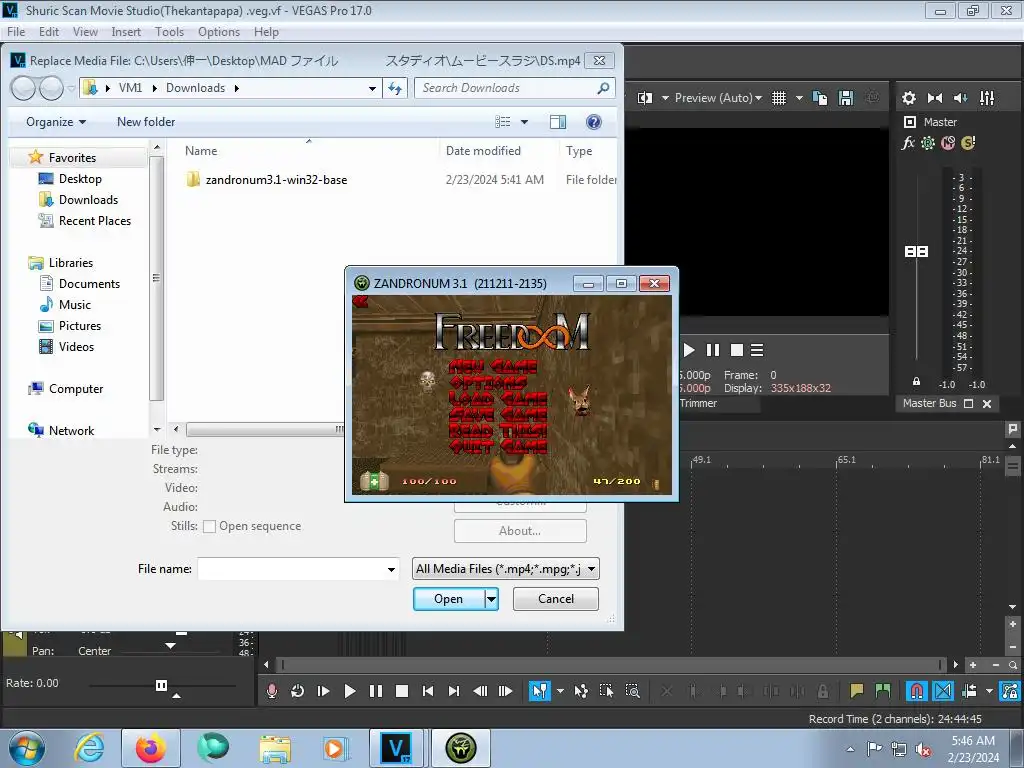Open the Open button split arrow

pos(492,599)
